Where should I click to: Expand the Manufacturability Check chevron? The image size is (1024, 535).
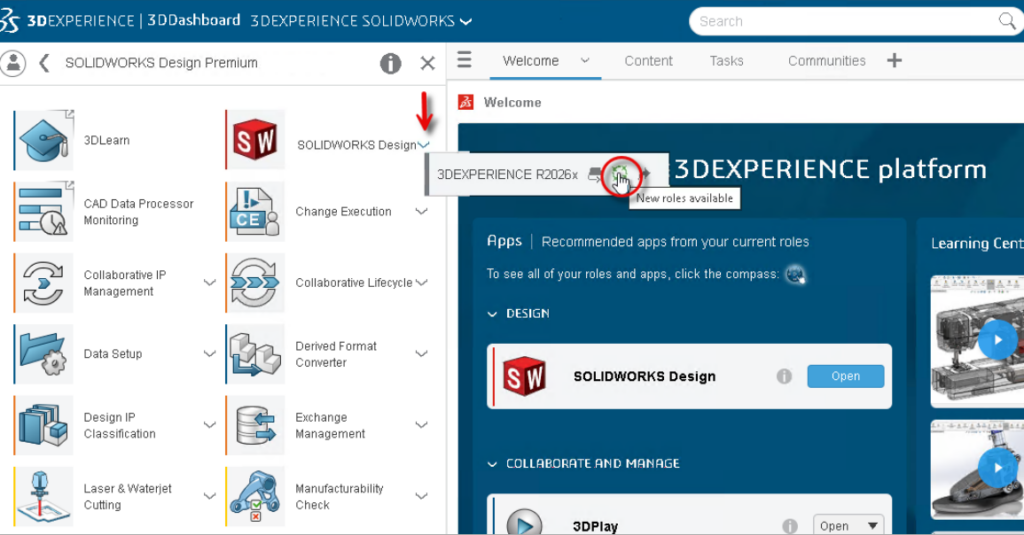click(422, 496)
